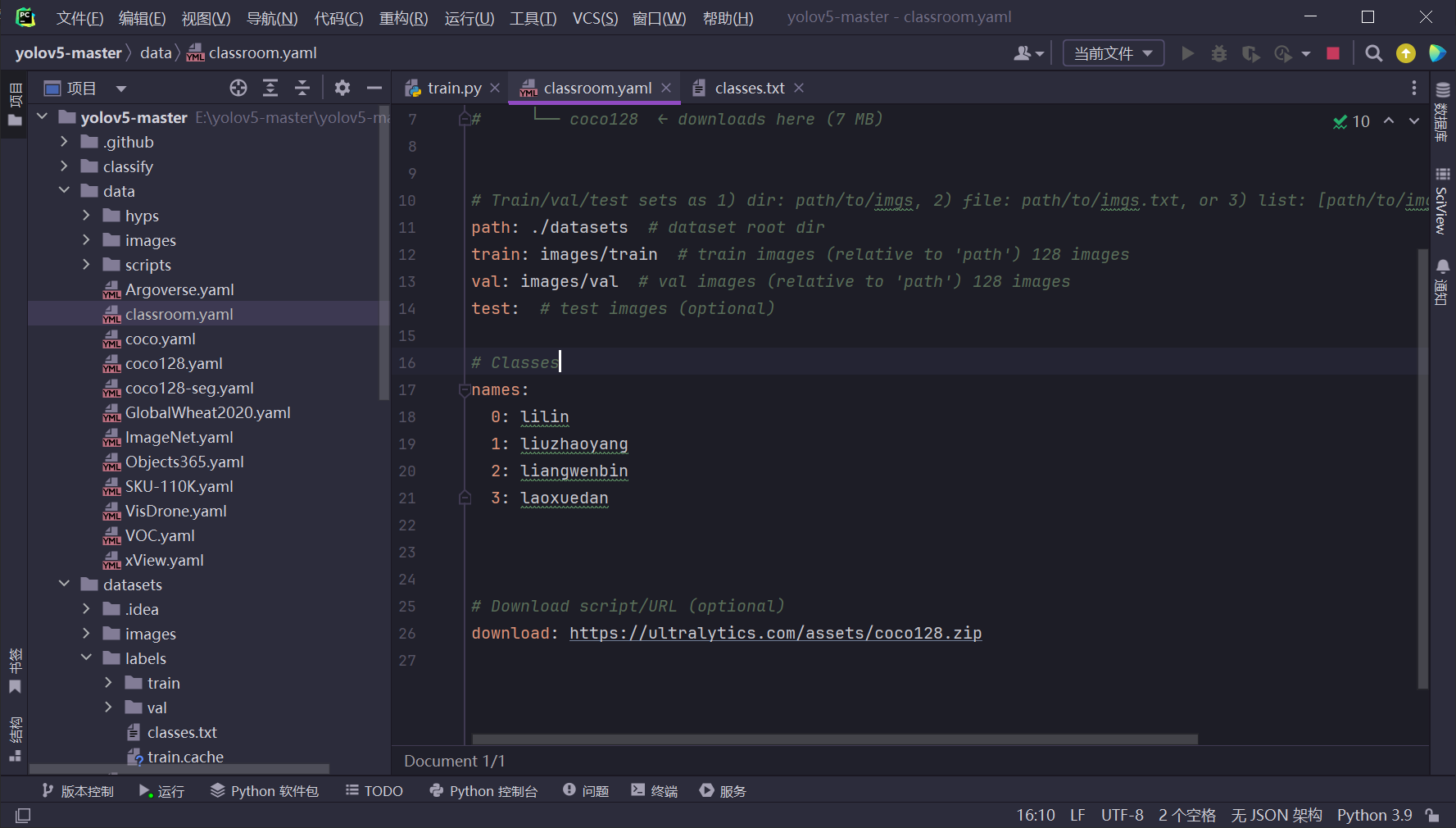Viewport: 1456px width, 828px height.
Task: Open Structure tool window on left edge
Action: point(15,739)
